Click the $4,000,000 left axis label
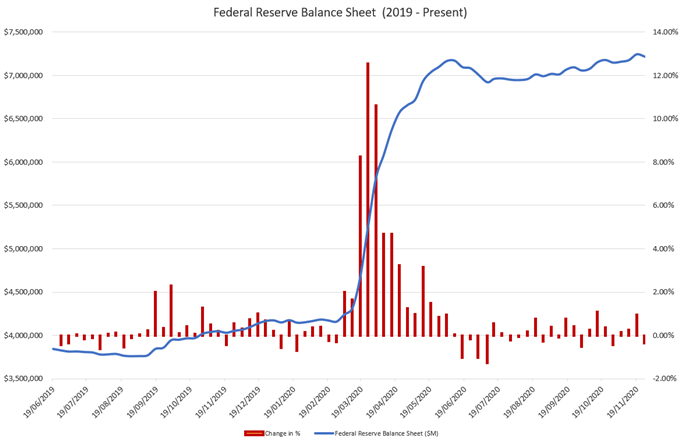Screen dimensions: 680x443 tap(23, 335)
